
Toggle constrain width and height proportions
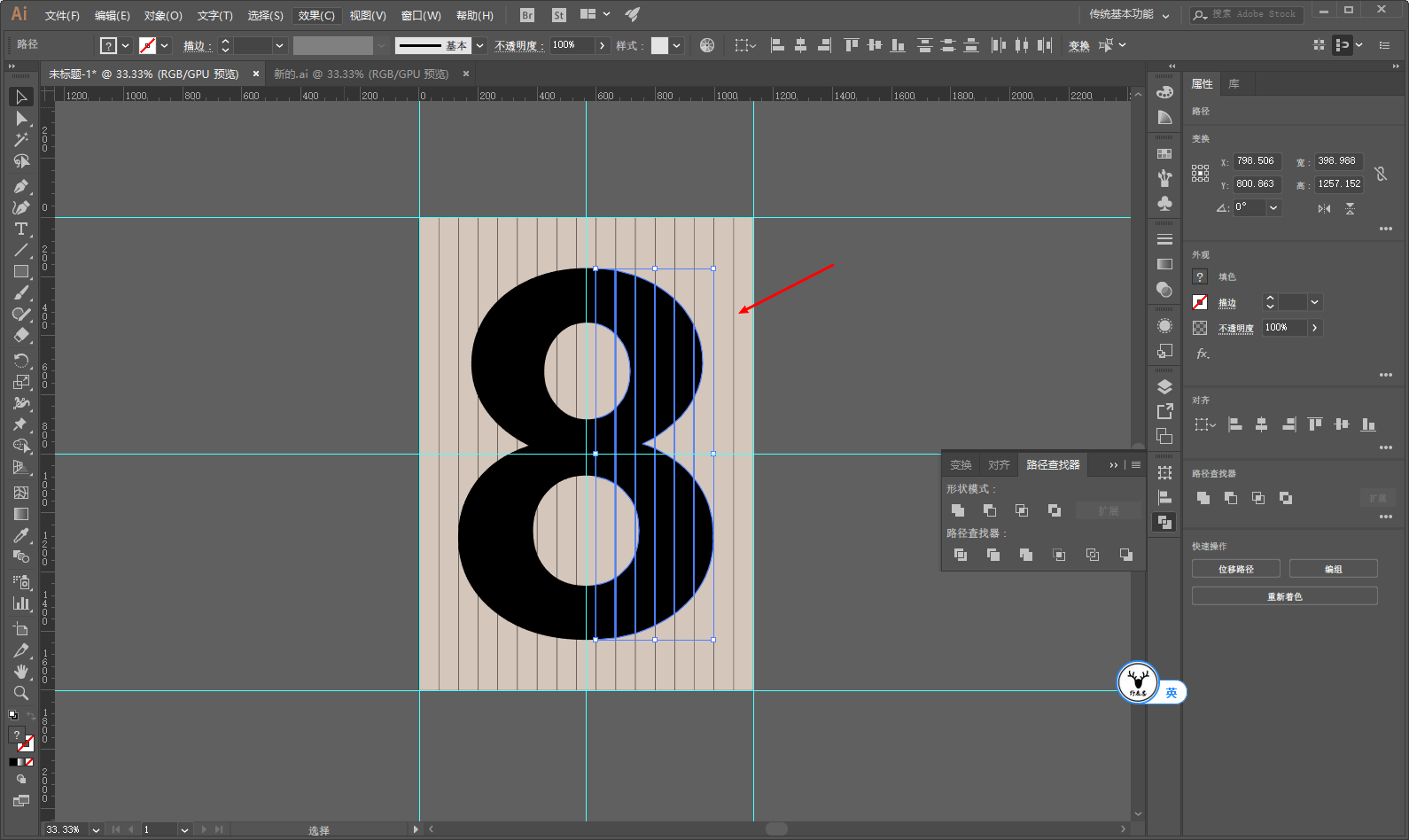(1380, 174)
